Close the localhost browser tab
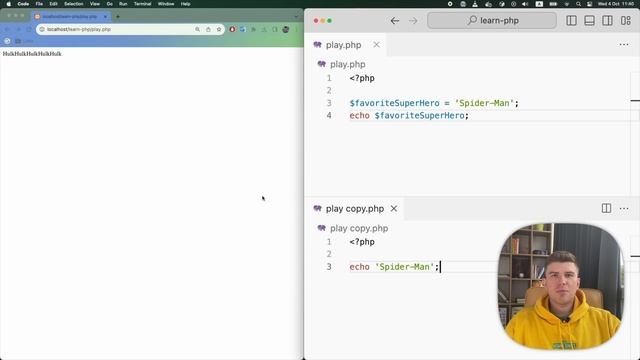 105,17
